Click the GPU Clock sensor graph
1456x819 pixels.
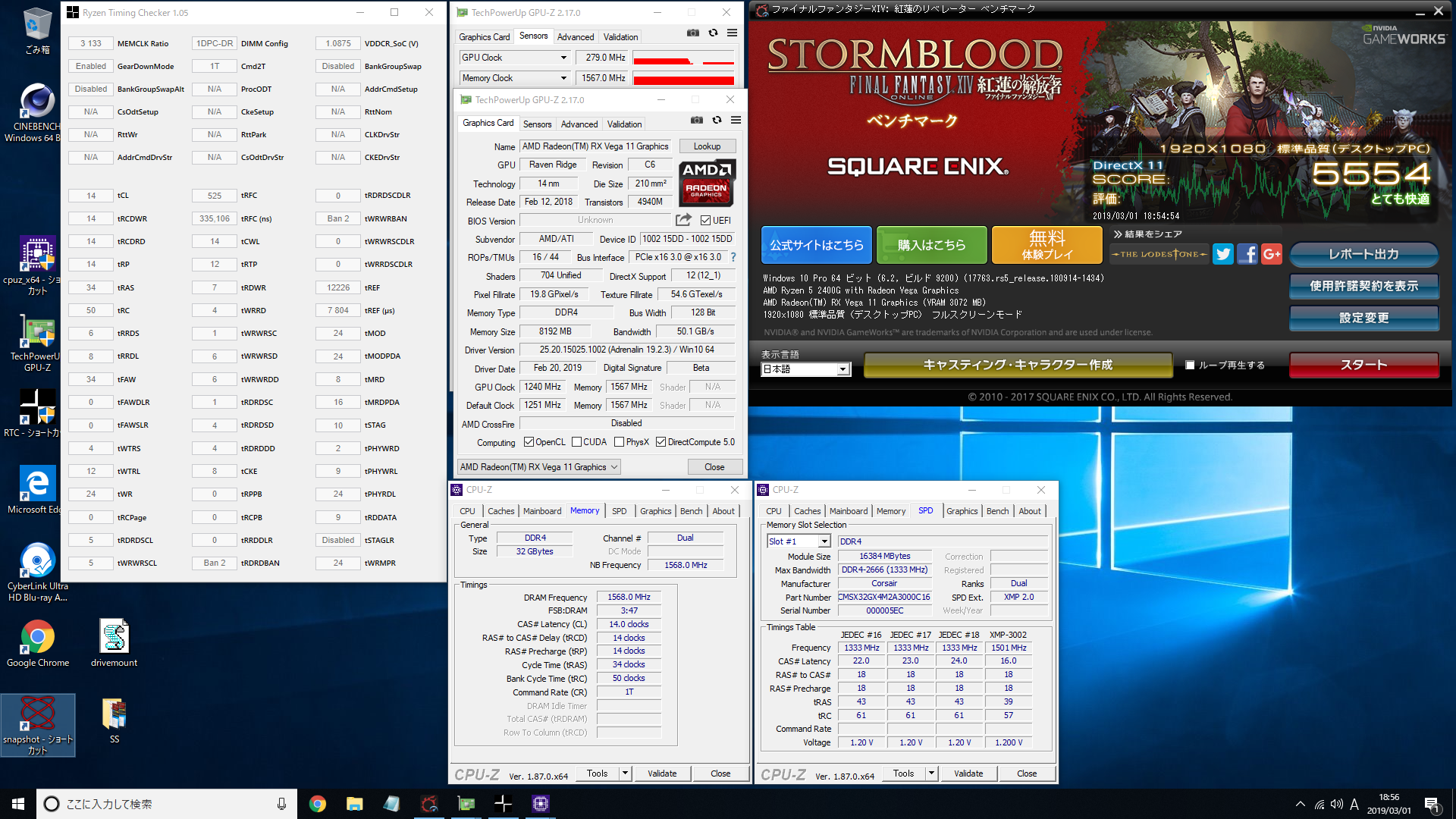point(683,58)
